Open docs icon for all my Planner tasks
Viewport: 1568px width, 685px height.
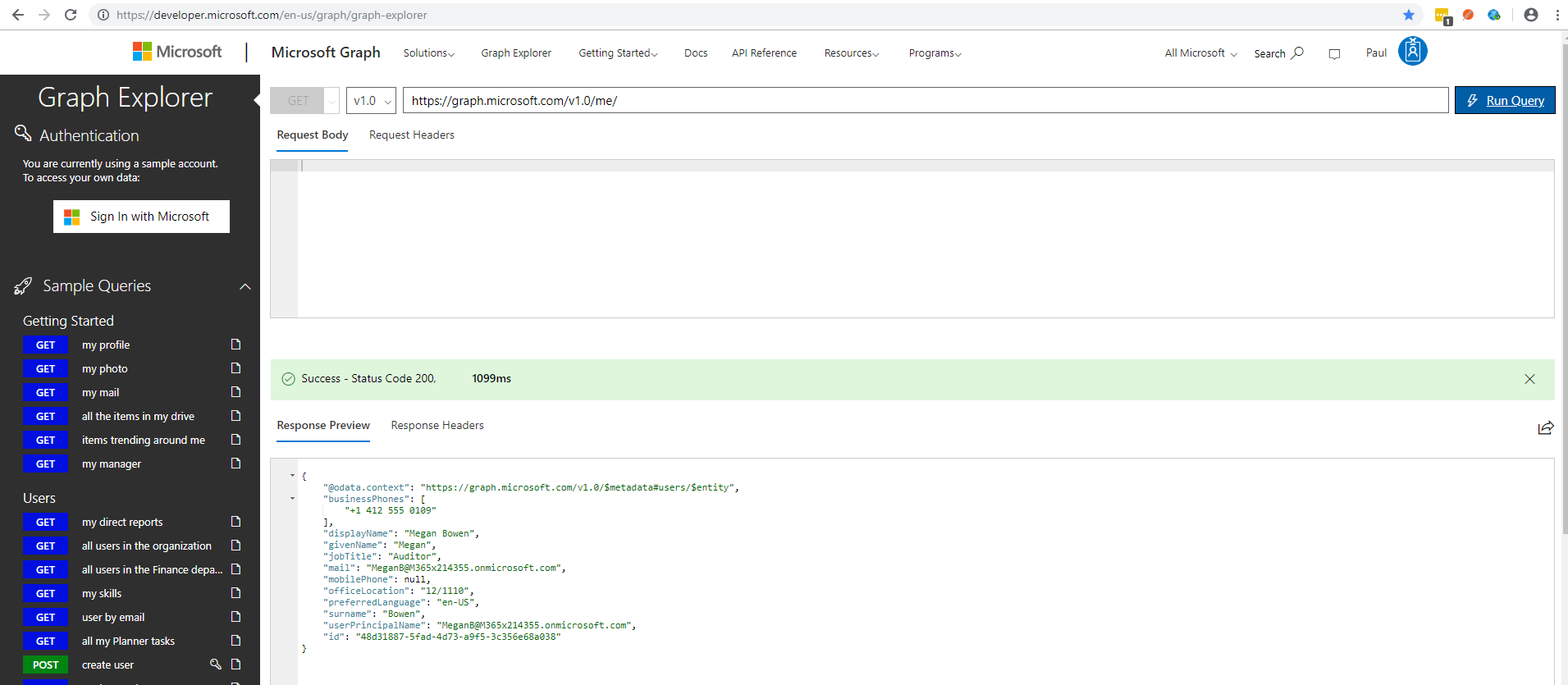point(235,641)
